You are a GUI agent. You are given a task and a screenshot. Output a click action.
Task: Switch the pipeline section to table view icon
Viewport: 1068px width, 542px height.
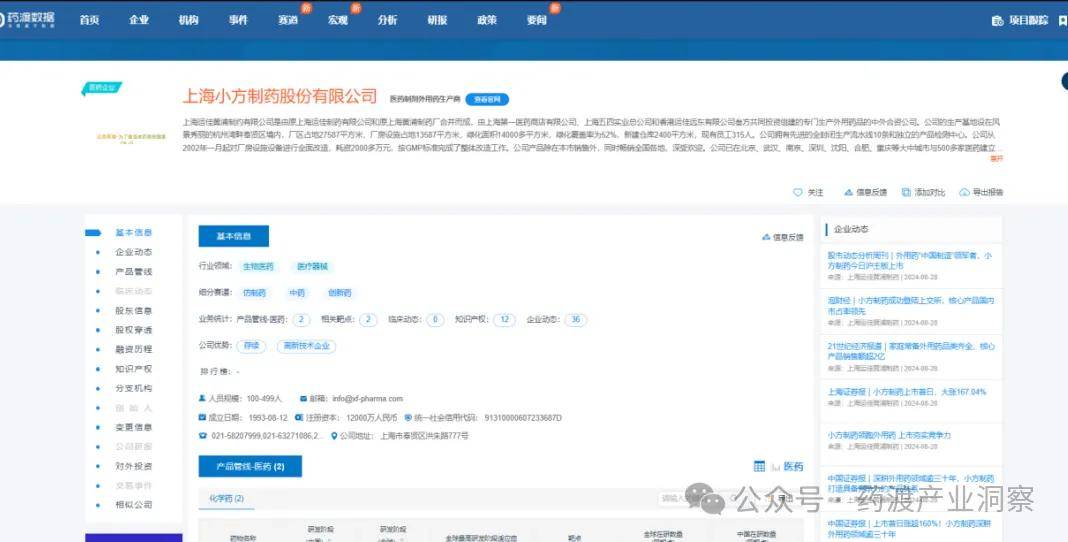pyautogui.click(x=759, y=466)
